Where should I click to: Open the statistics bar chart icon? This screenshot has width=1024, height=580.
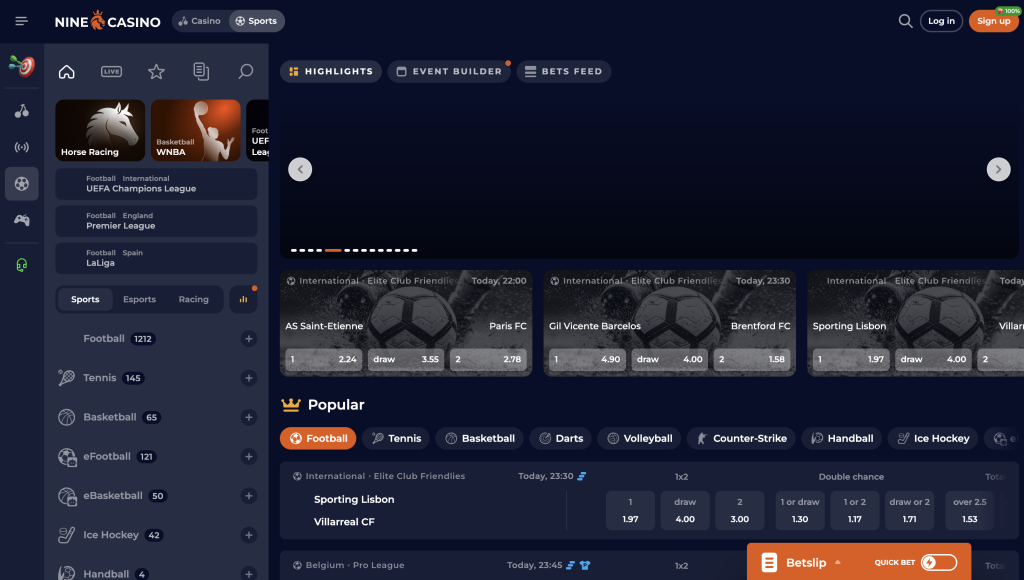[243, 299]
